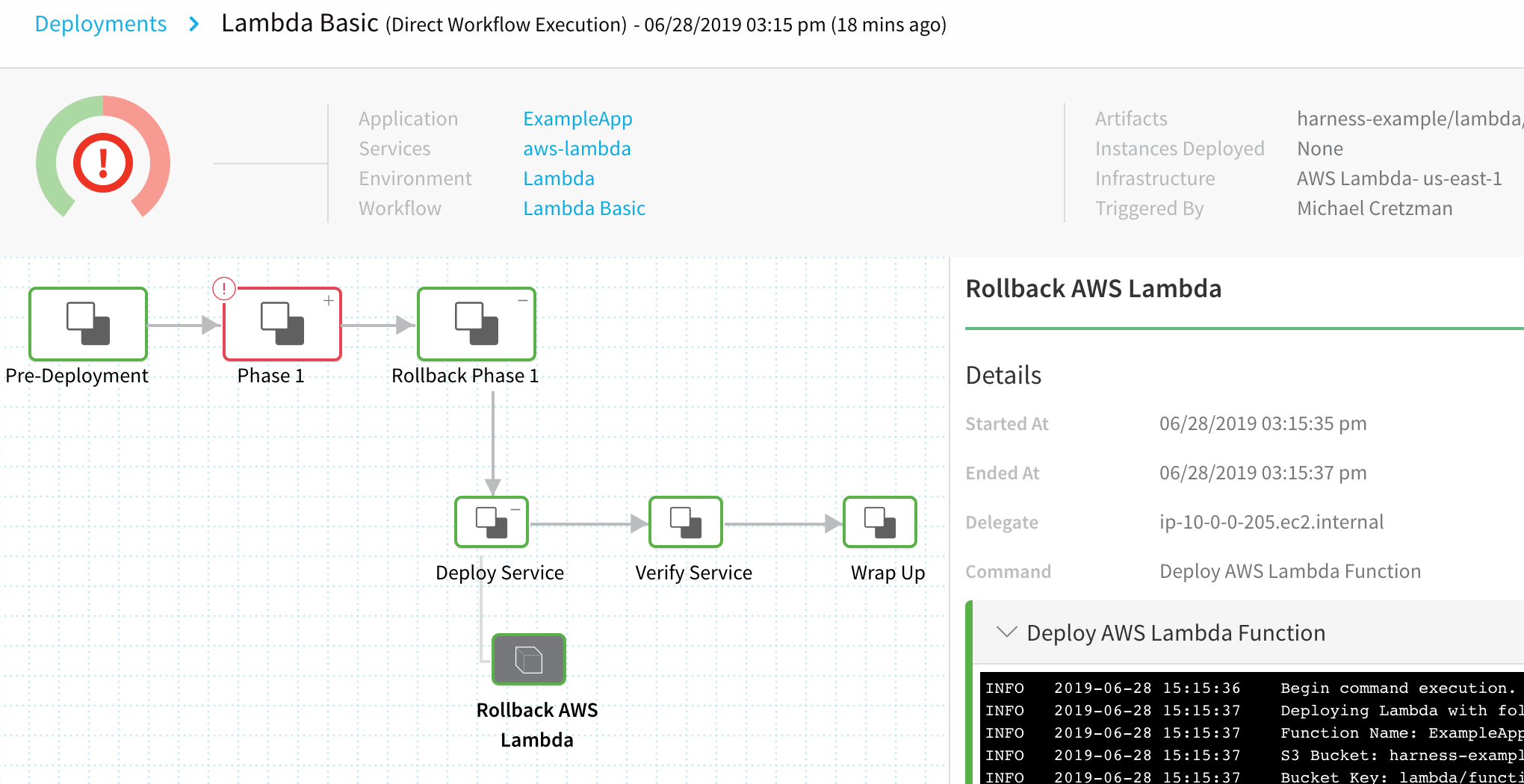Open the Deployments breadcrumb link

pos(101,24)
